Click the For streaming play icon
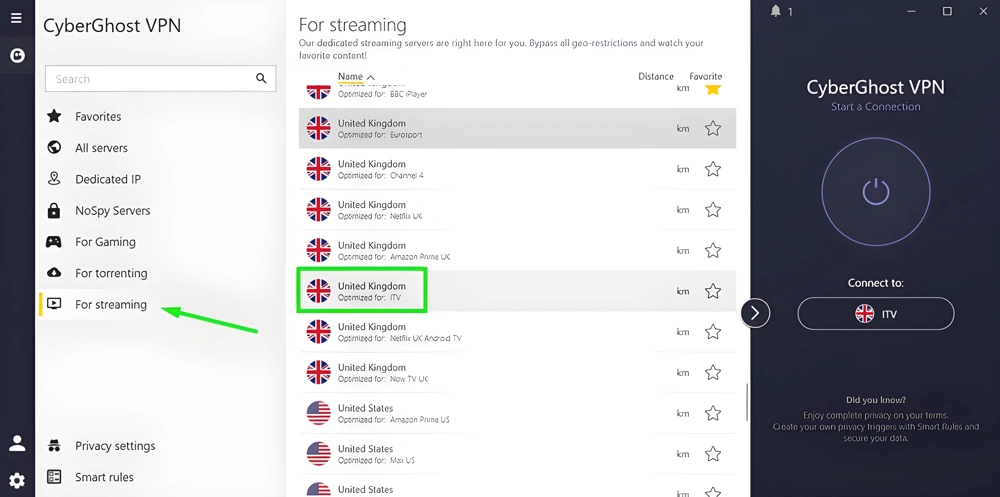Image resolution: width=1000 pixels, height=497 pixels. coord(54,304)
